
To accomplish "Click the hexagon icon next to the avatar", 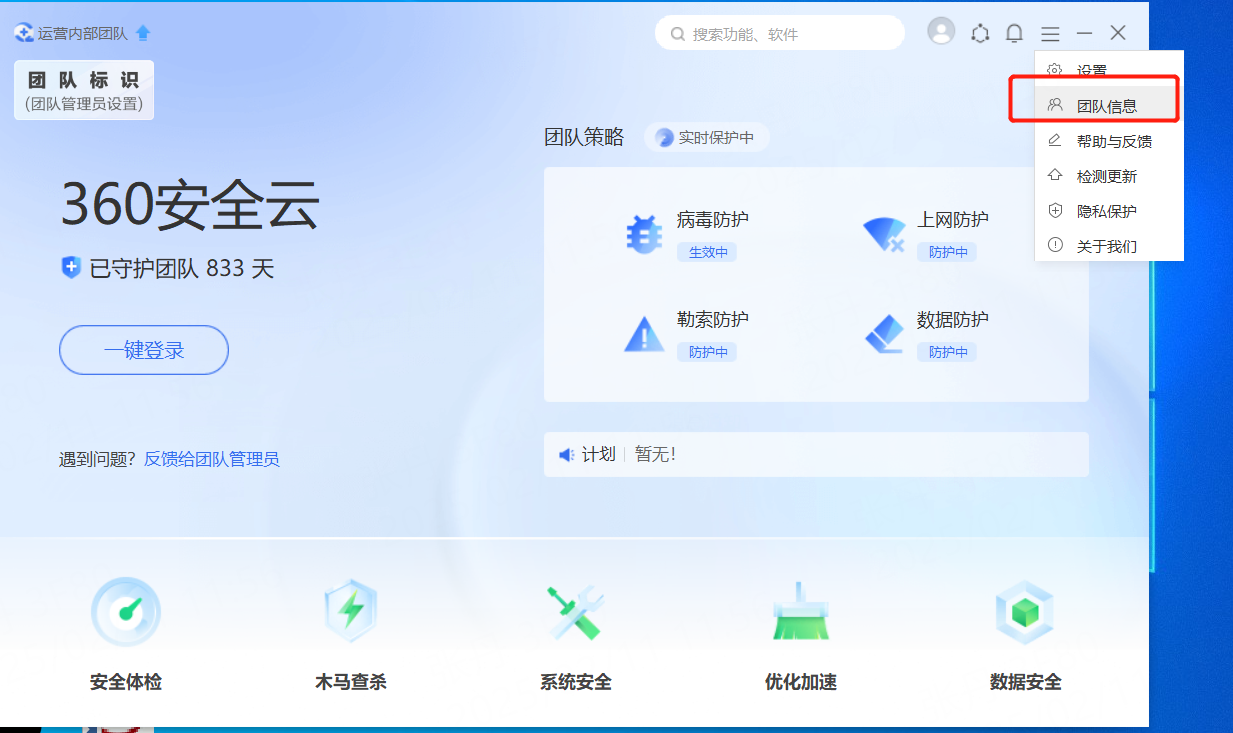I will 980,34.
